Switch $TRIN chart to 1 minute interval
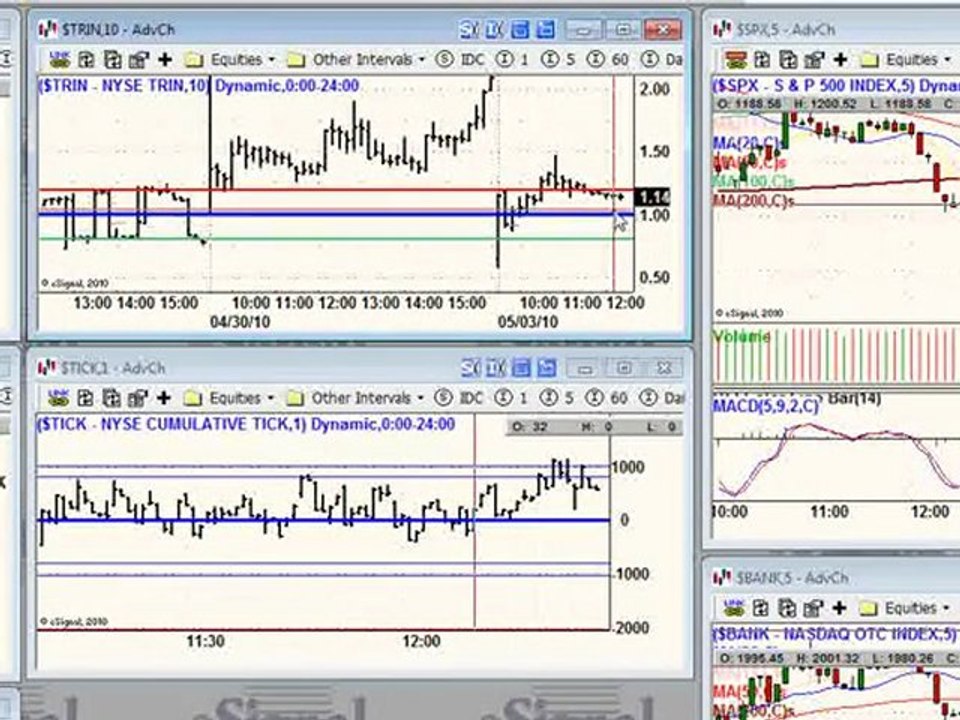 coord(512,59)
